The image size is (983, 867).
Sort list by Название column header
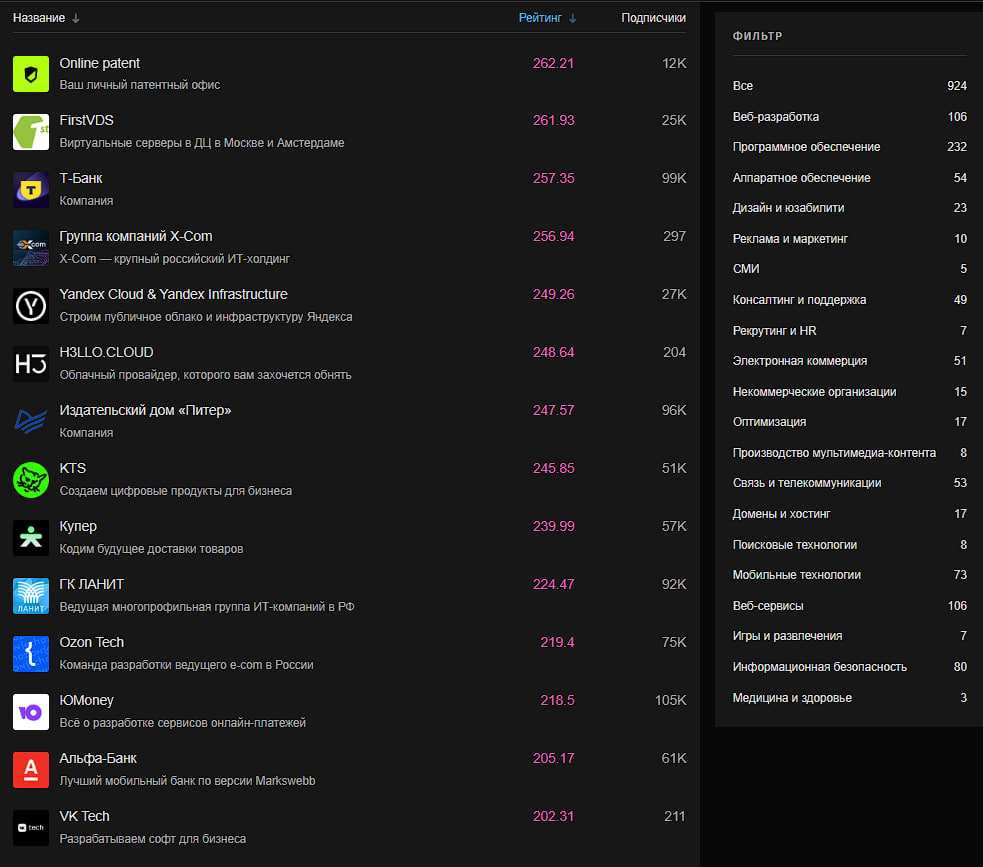tap(39, 18)
